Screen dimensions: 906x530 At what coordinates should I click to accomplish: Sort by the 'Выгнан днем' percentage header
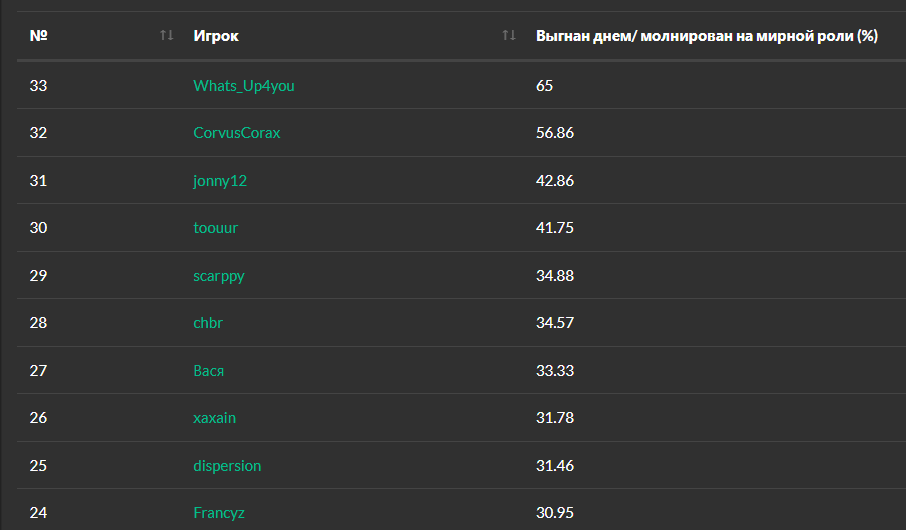pyautogui.click(x=706, y=36)
